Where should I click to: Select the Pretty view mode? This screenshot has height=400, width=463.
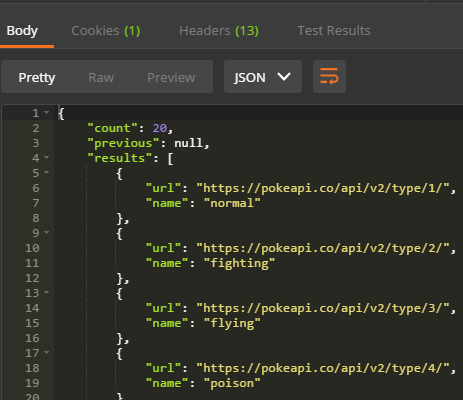click(37, 77)
